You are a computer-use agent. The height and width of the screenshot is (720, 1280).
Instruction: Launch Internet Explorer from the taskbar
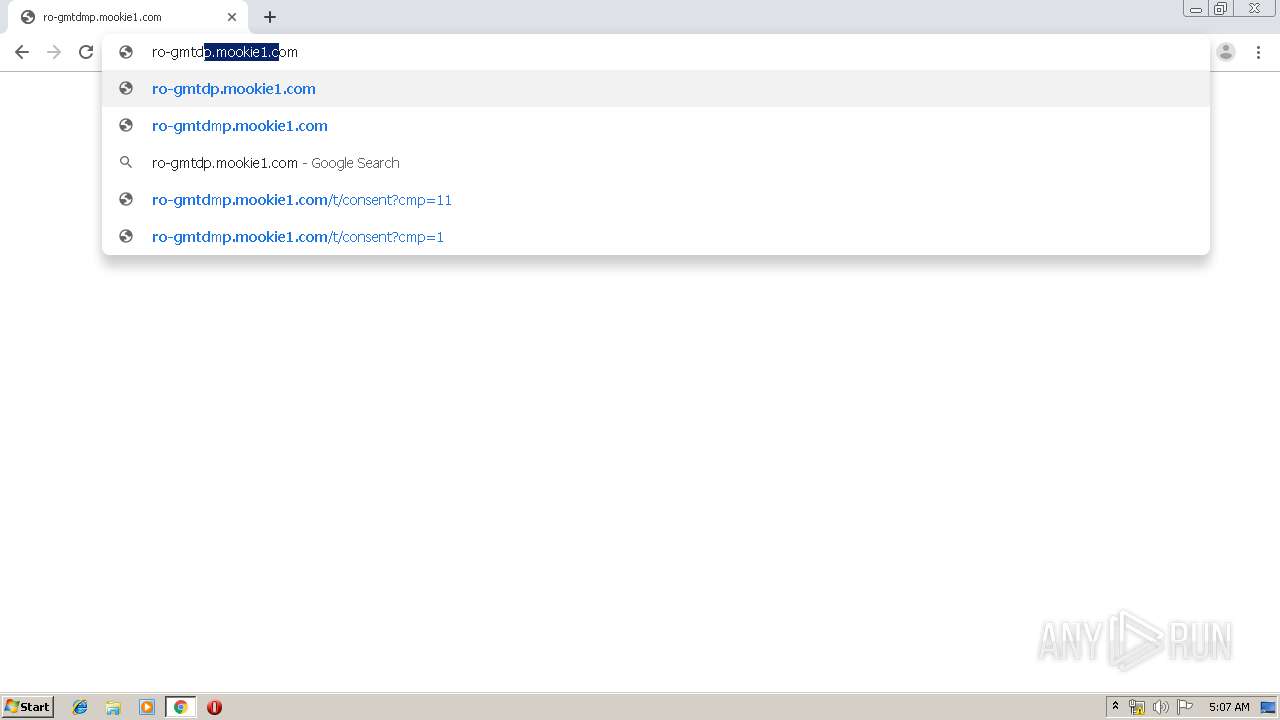click(80, 707)
